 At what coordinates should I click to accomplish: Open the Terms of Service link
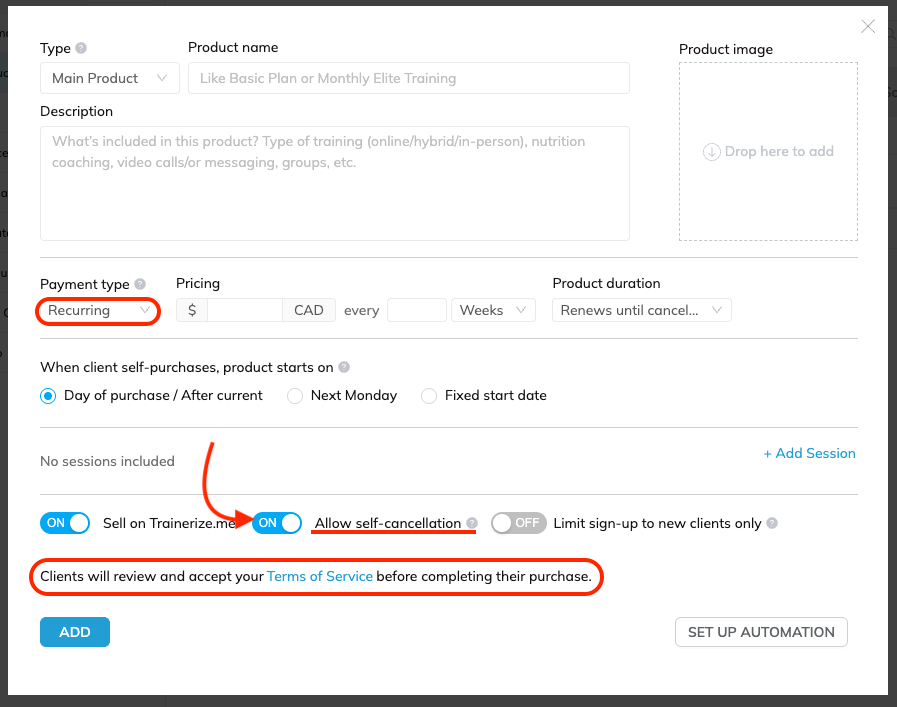pos(320,576)
